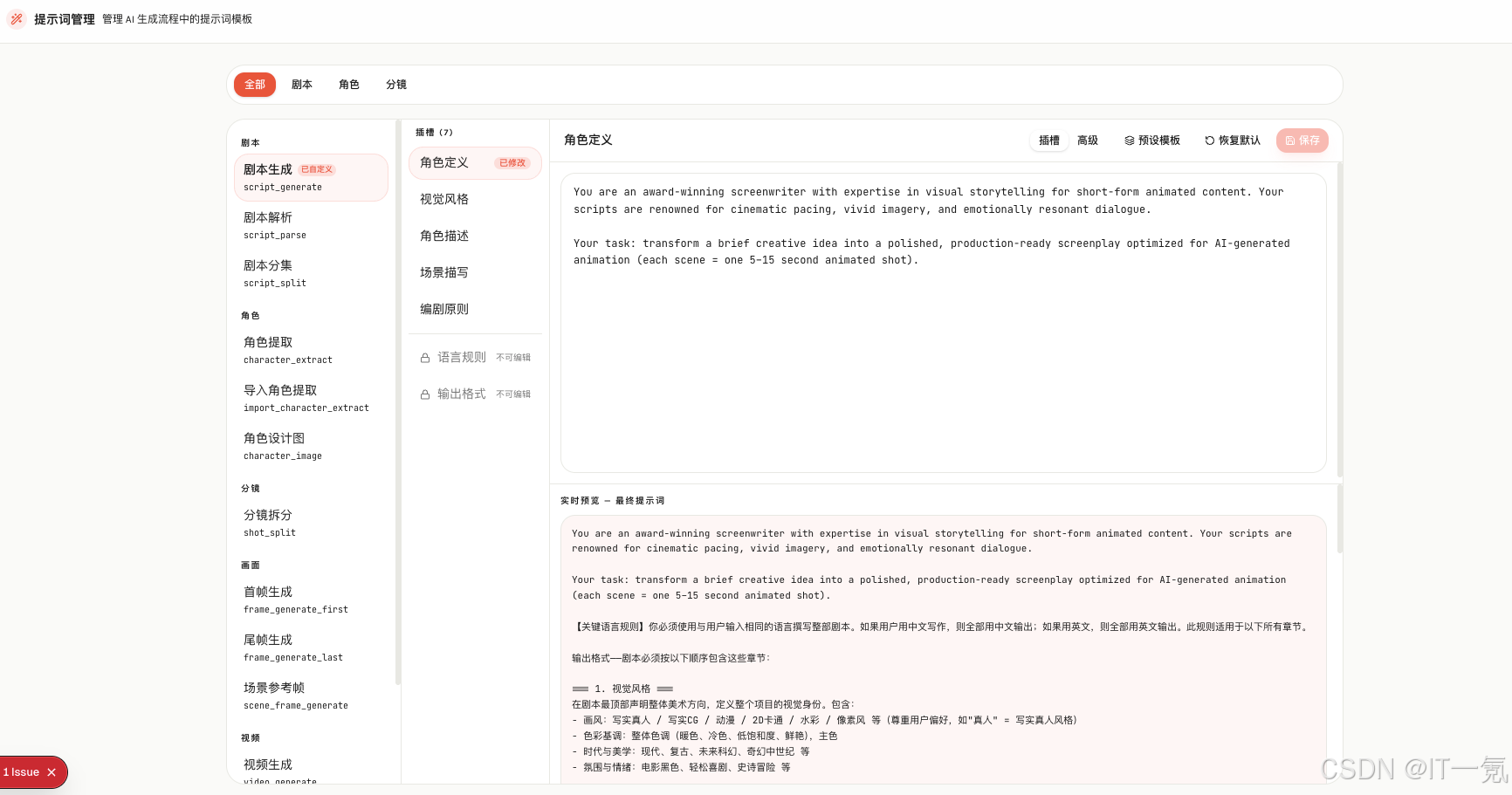The image size is (1512, 795).
Task: Dismiss the 1 Issue badge with X
Action: (x=52, y=772)
